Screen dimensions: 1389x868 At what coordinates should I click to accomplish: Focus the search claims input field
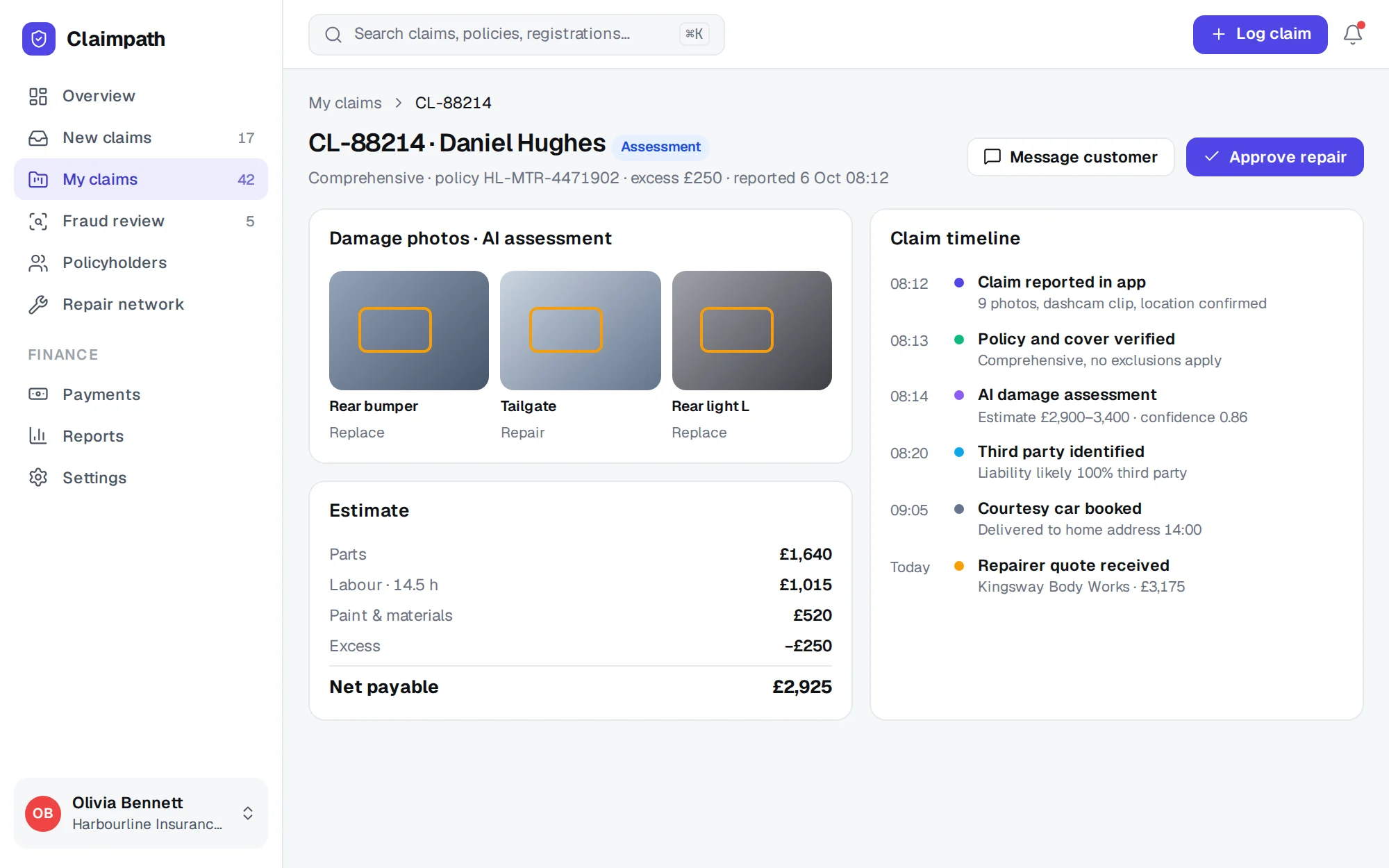click(516, 34)
